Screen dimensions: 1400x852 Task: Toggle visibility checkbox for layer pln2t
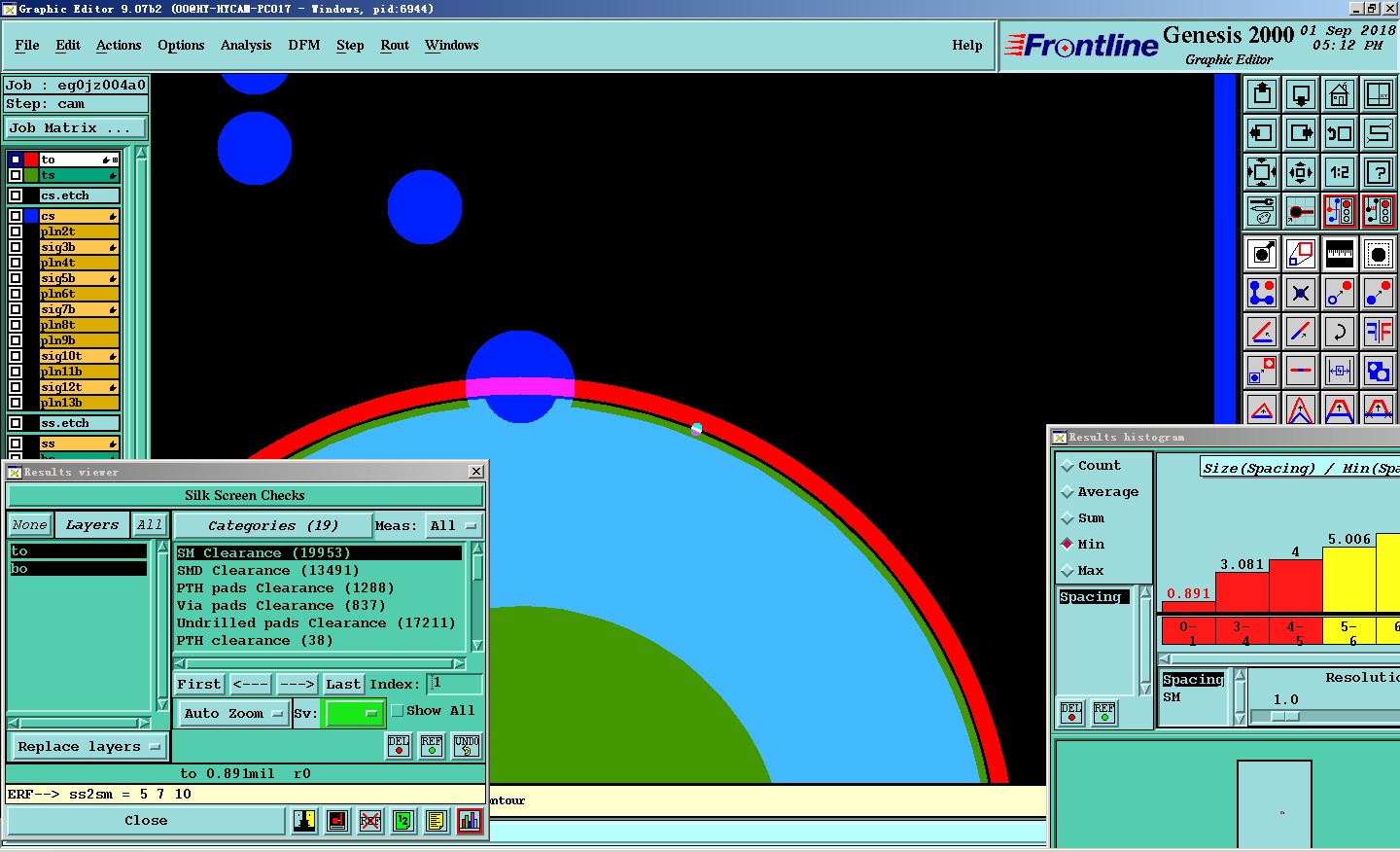coord(16,231)
